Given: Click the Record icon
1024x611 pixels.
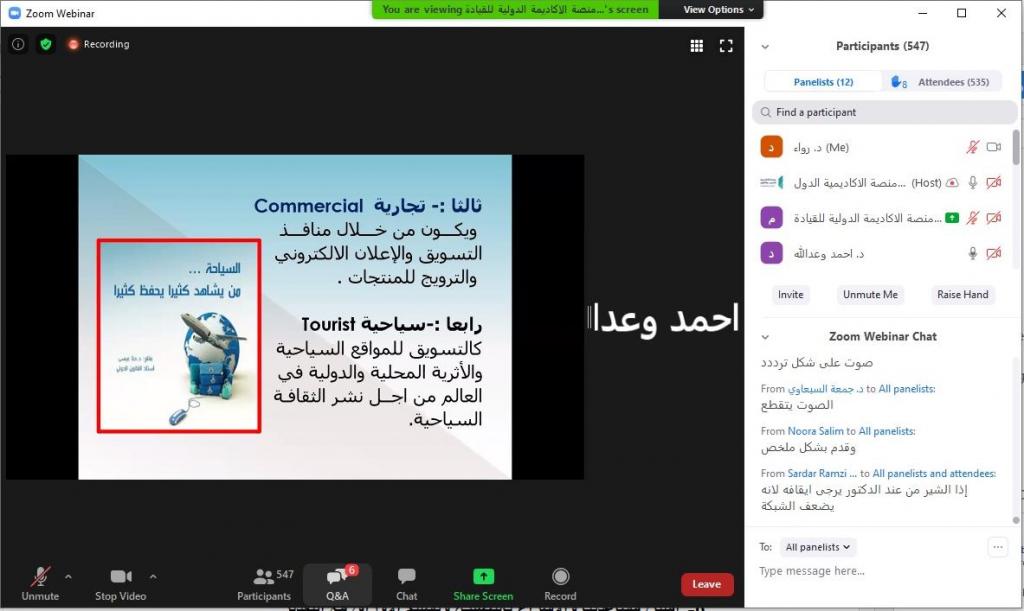Looking at the screenshot, I should (x=560, y=577).
